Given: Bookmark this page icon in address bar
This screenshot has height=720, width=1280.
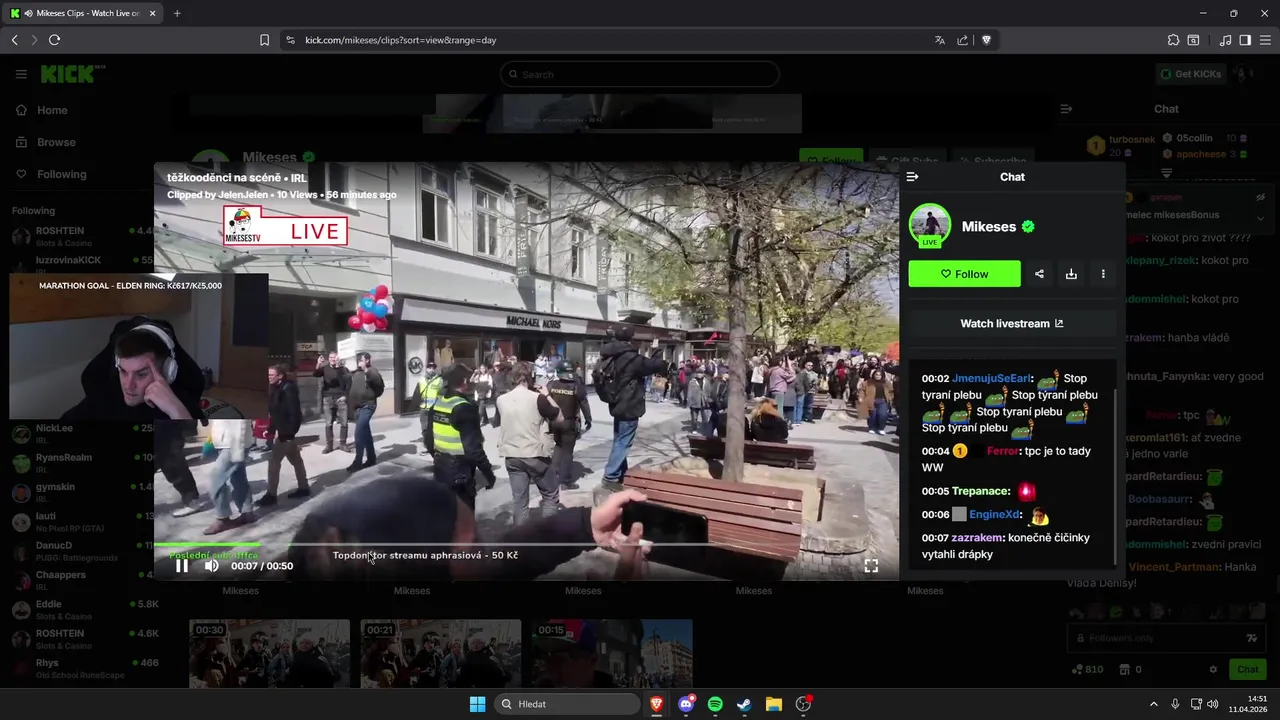Looking at the screenshot, I should [264, 40].
